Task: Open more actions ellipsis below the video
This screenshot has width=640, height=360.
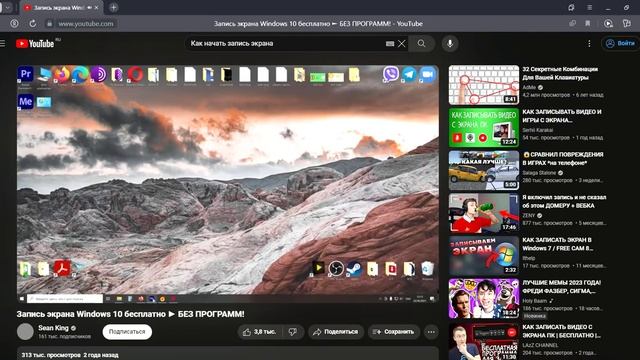Action: click(431, 332)
